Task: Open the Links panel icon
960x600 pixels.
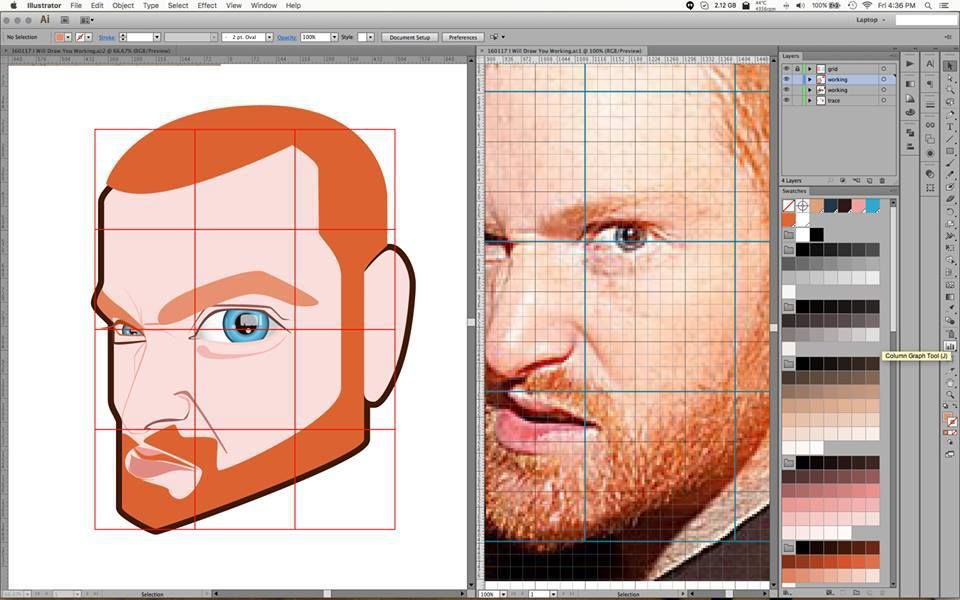Action: 929,125
